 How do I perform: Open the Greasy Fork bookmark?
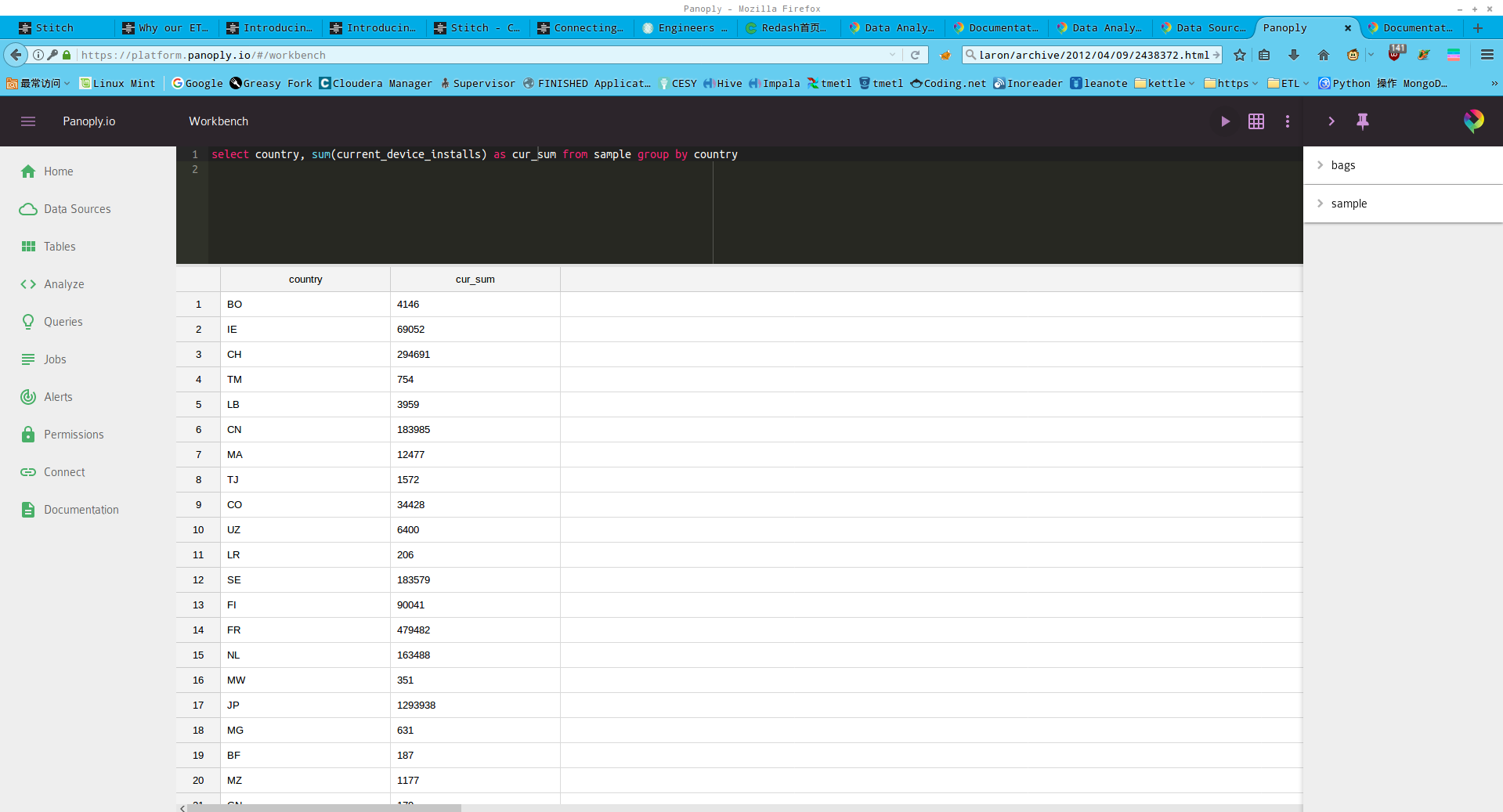point(271,83)
